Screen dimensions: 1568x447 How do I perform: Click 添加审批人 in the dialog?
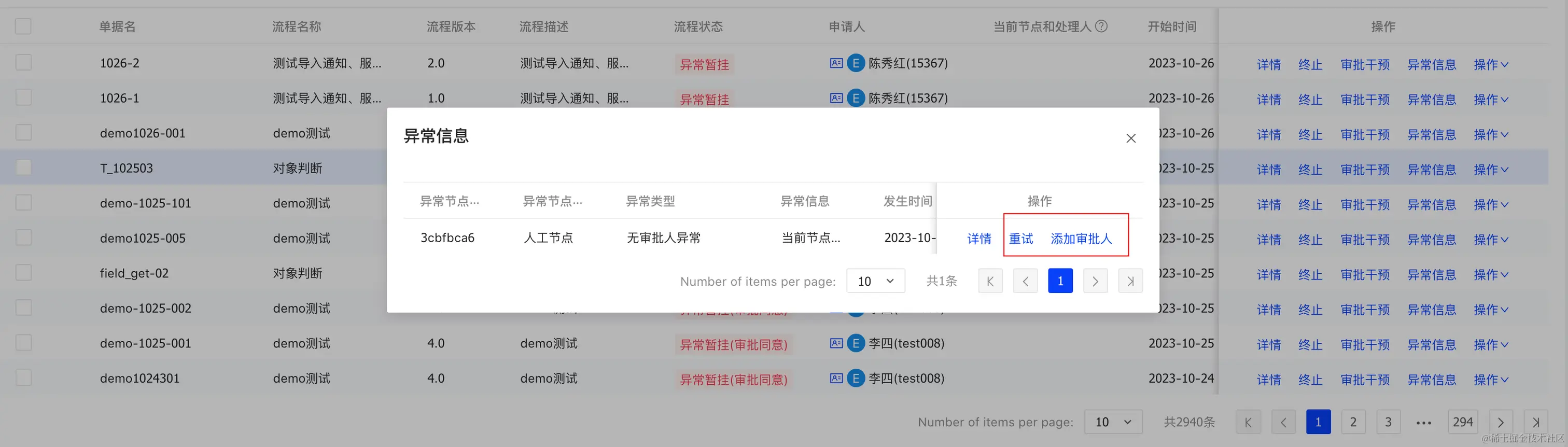(x=1081, y=239)
